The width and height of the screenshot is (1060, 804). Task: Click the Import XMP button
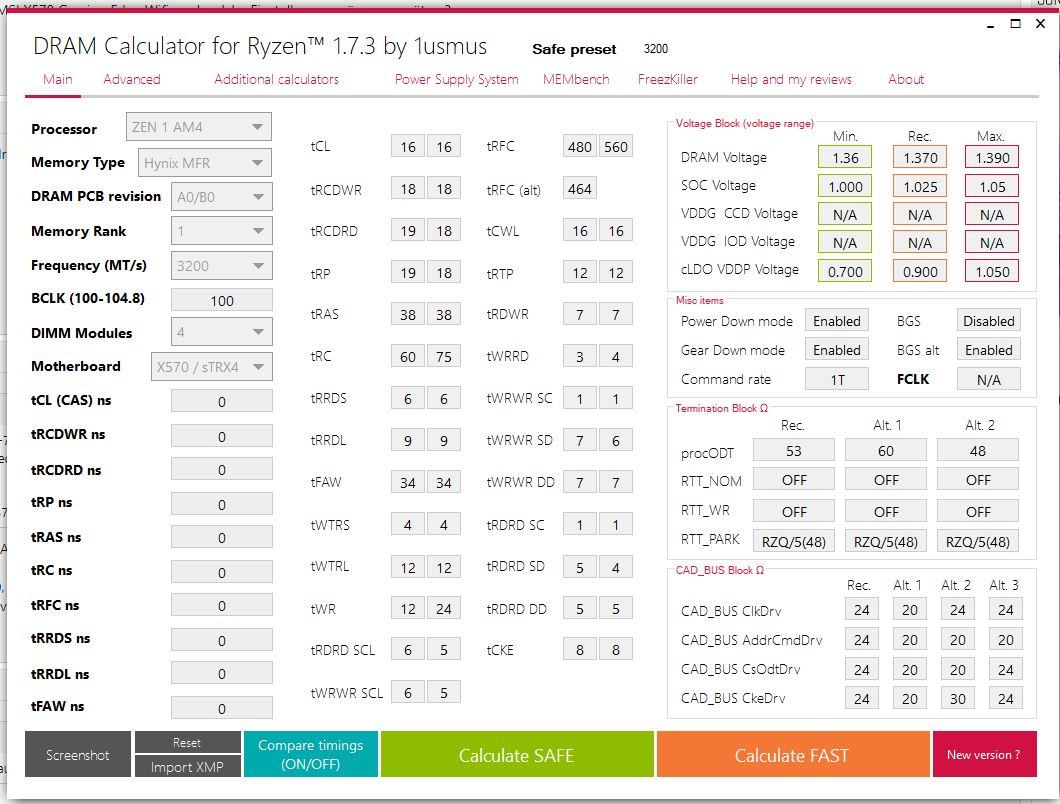(x=187, y=767)
